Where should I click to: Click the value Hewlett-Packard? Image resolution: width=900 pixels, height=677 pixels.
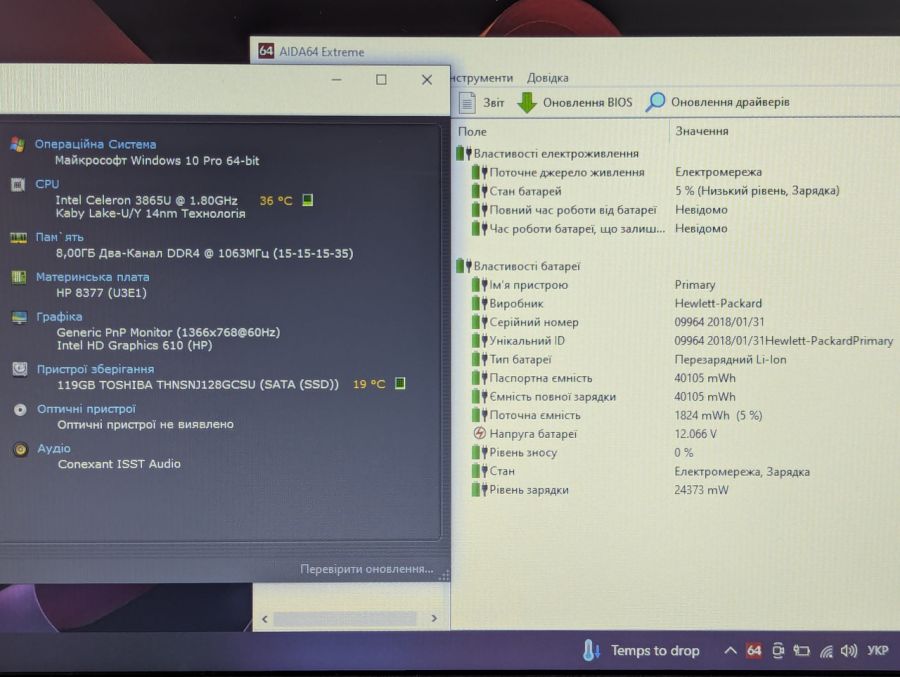click(x=718, y=303)
